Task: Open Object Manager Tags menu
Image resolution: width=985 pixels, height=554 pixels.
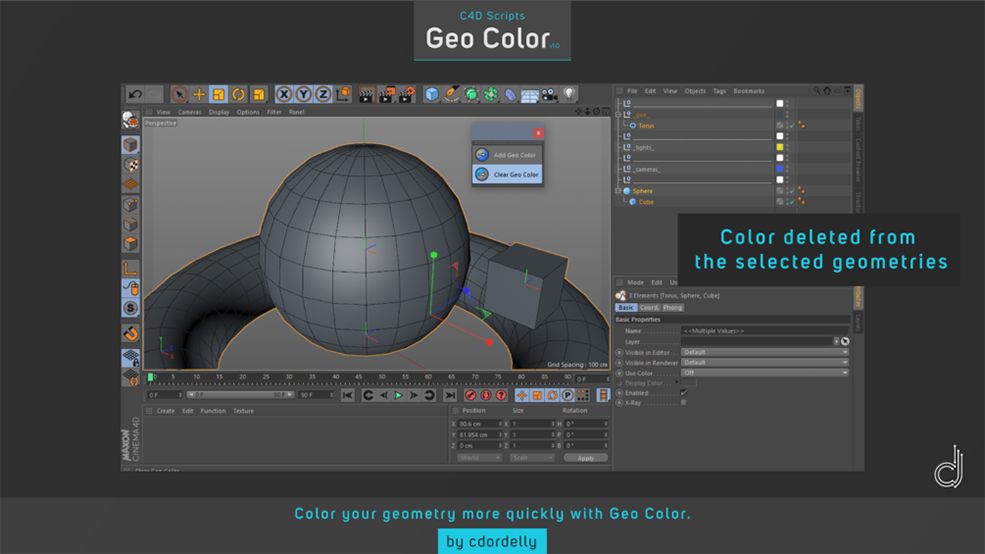Action: [719, 91]
